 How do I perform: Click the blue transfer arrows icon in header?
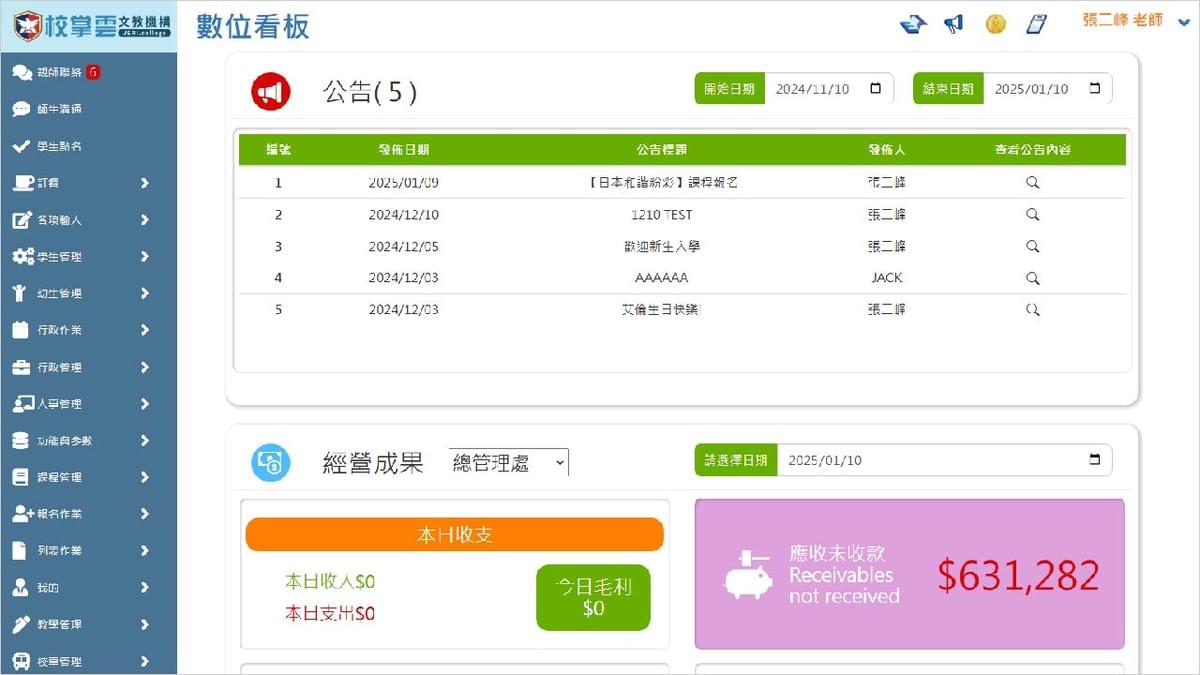coord(913,24)
